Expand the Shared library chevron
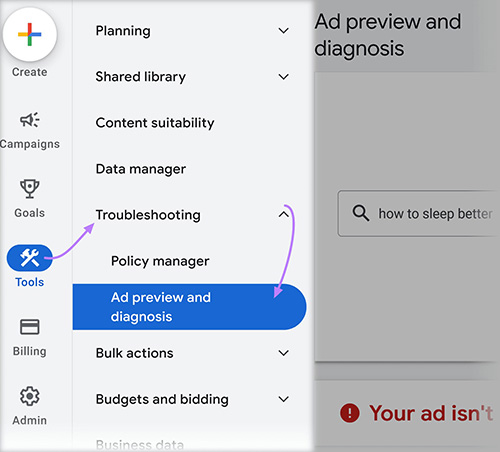 tap(284, 77)
